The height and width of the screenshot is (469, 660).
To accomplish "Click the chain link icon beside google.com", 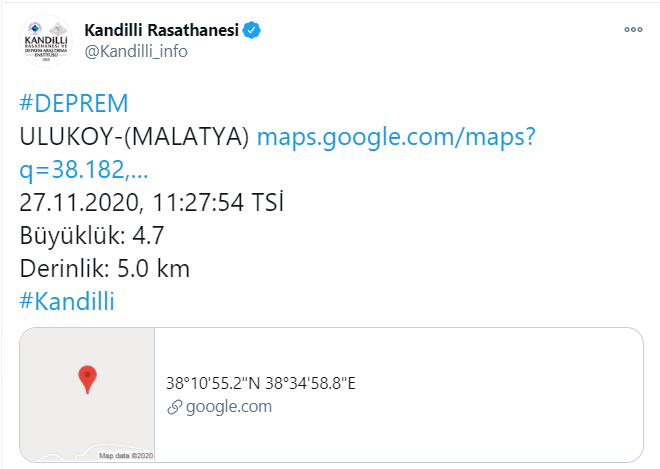I will click(174, 406).
